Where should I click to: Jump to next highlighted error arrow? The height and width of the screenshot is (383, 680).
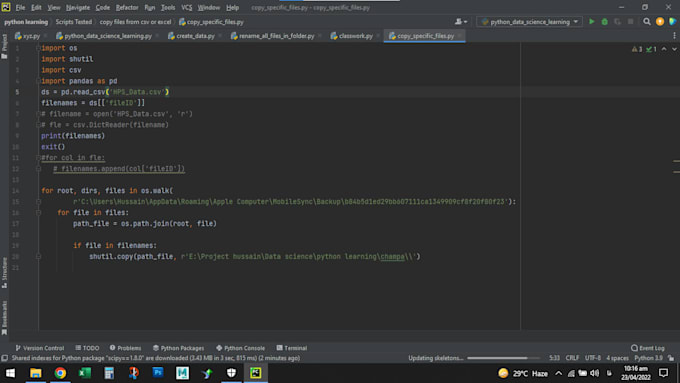[x=674, y=49]
